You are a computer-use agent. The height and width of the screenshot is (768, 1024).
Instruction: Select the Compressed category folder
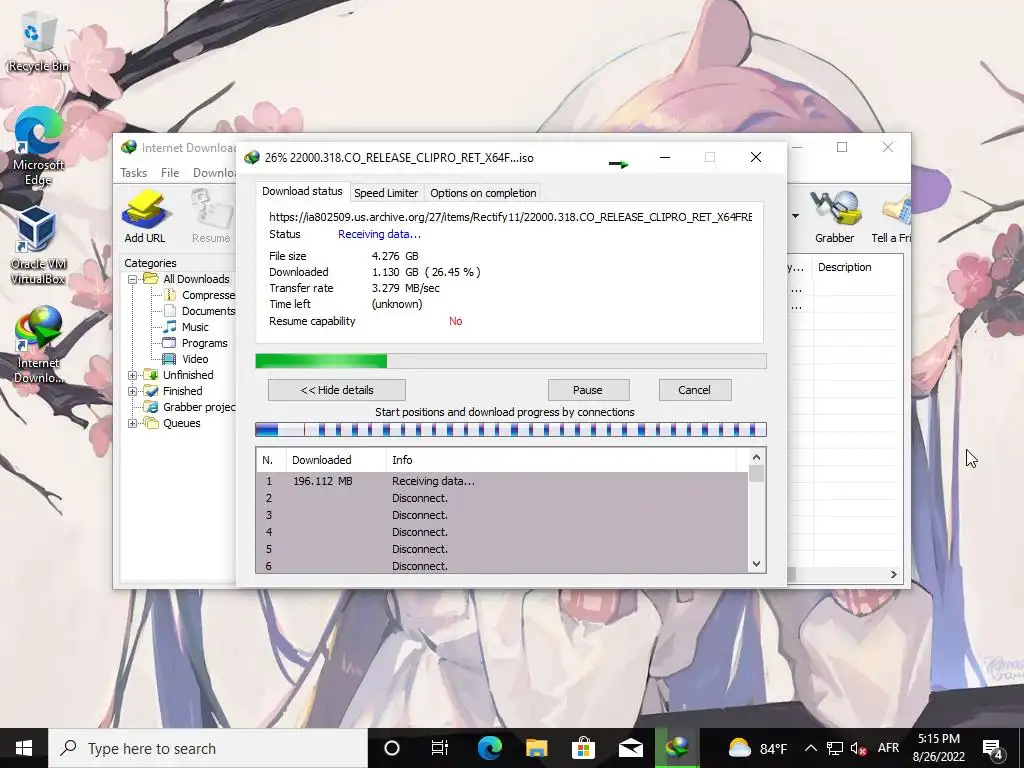tap(199, 295)
